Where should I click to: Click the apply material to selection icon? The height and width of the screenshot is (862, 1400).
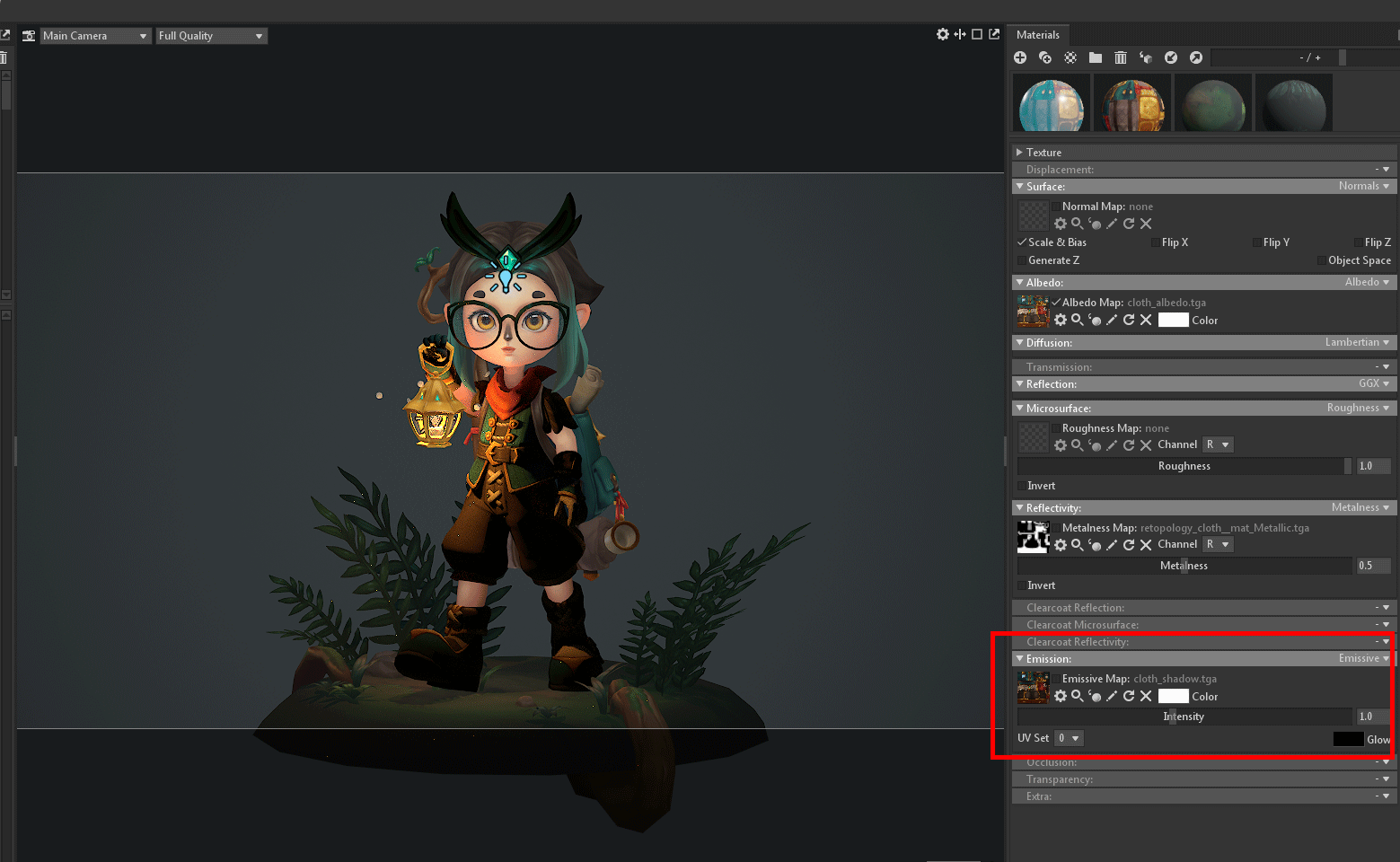coord(1146,57)
